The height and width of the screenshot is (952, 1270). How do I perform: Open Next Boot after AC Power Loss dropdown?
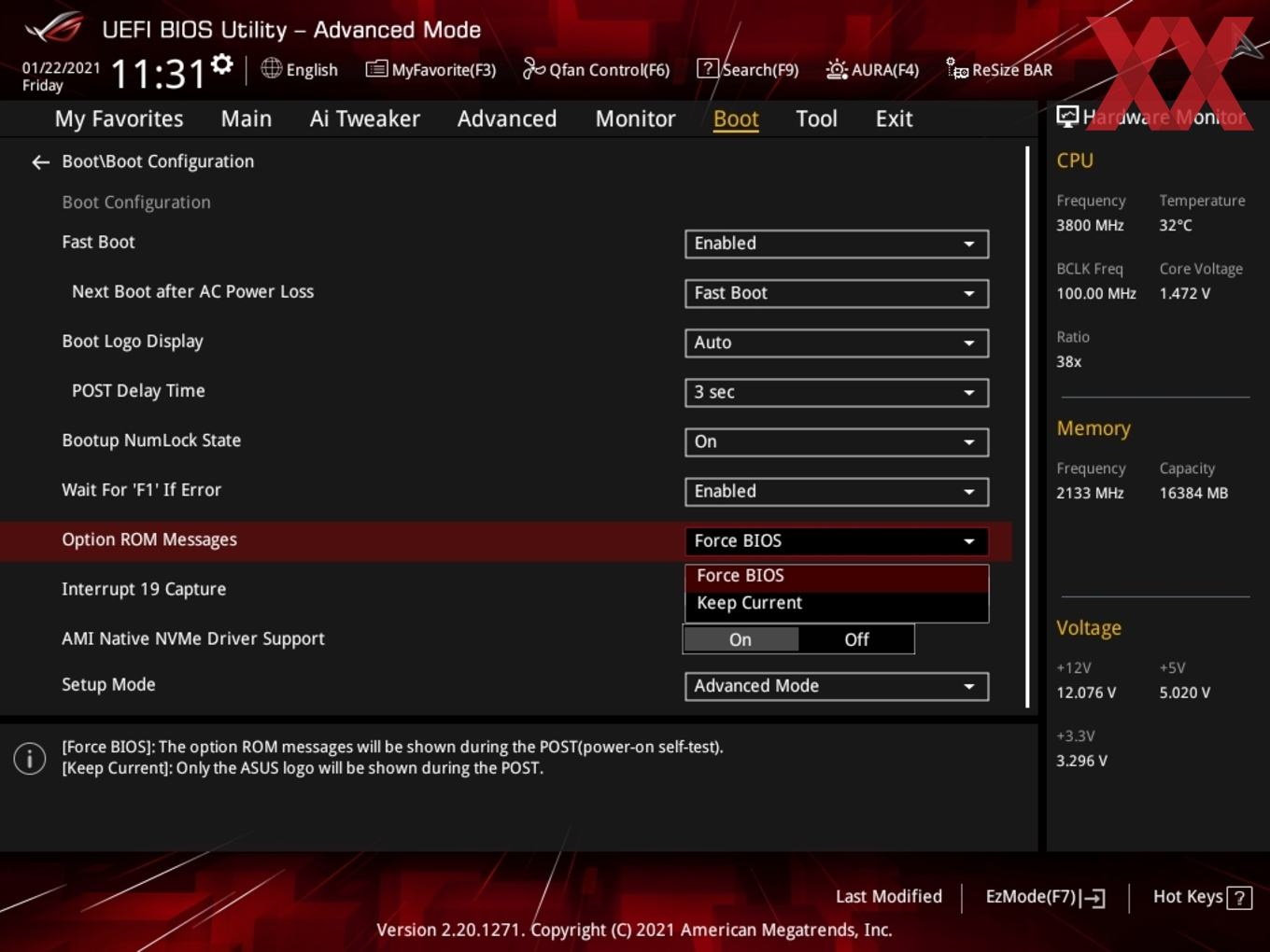[x=837, y=293]
